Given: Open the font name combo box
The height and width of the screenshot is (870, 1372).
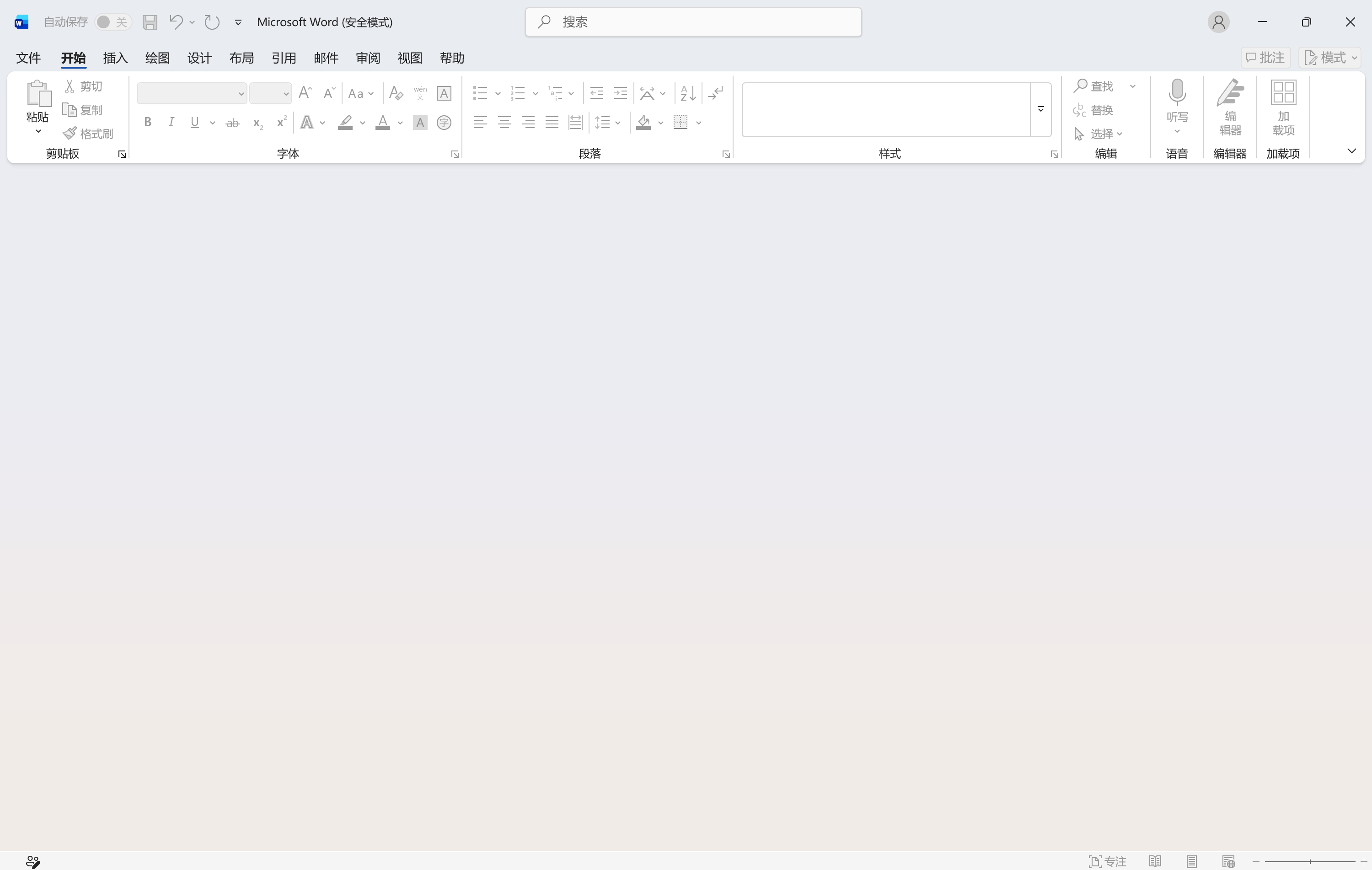Looking at the screenshot, I should (x=192, y=93).
